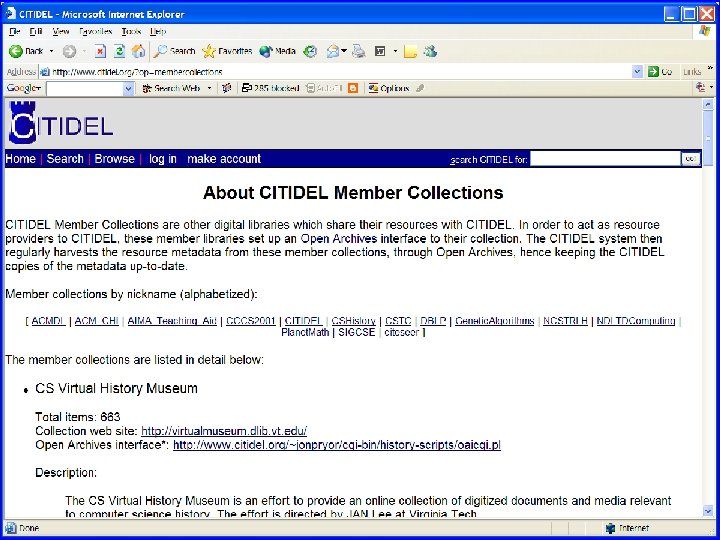This screenshot has height=540, width=720.
Task: Open the Media pane globe icon
Action: [266, 51]
